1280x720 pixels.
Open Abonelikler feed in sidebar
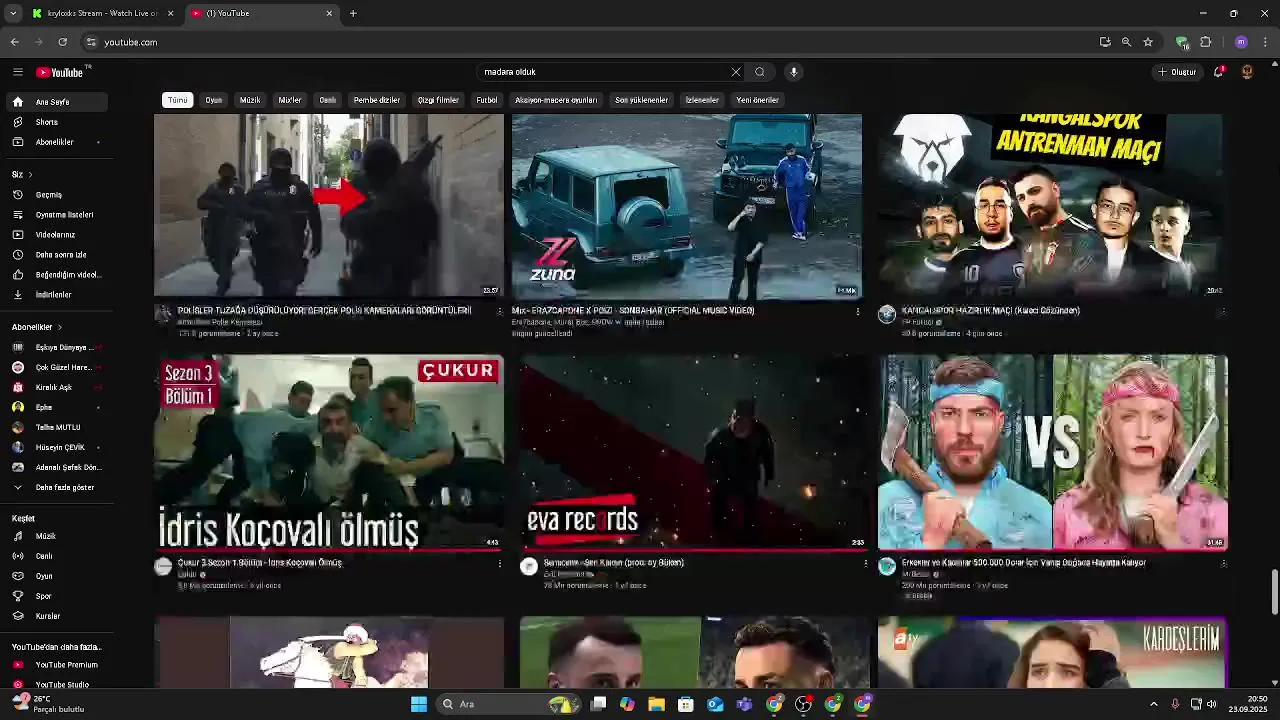[x=56, y=142]
